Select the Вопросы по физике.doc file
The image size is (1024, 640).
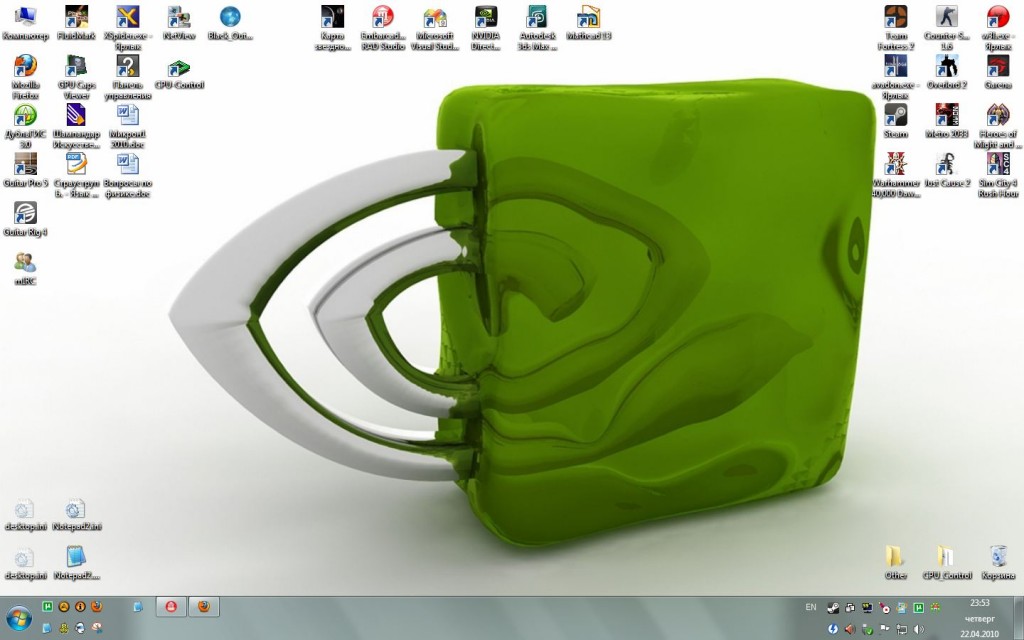tap(127, 175)
